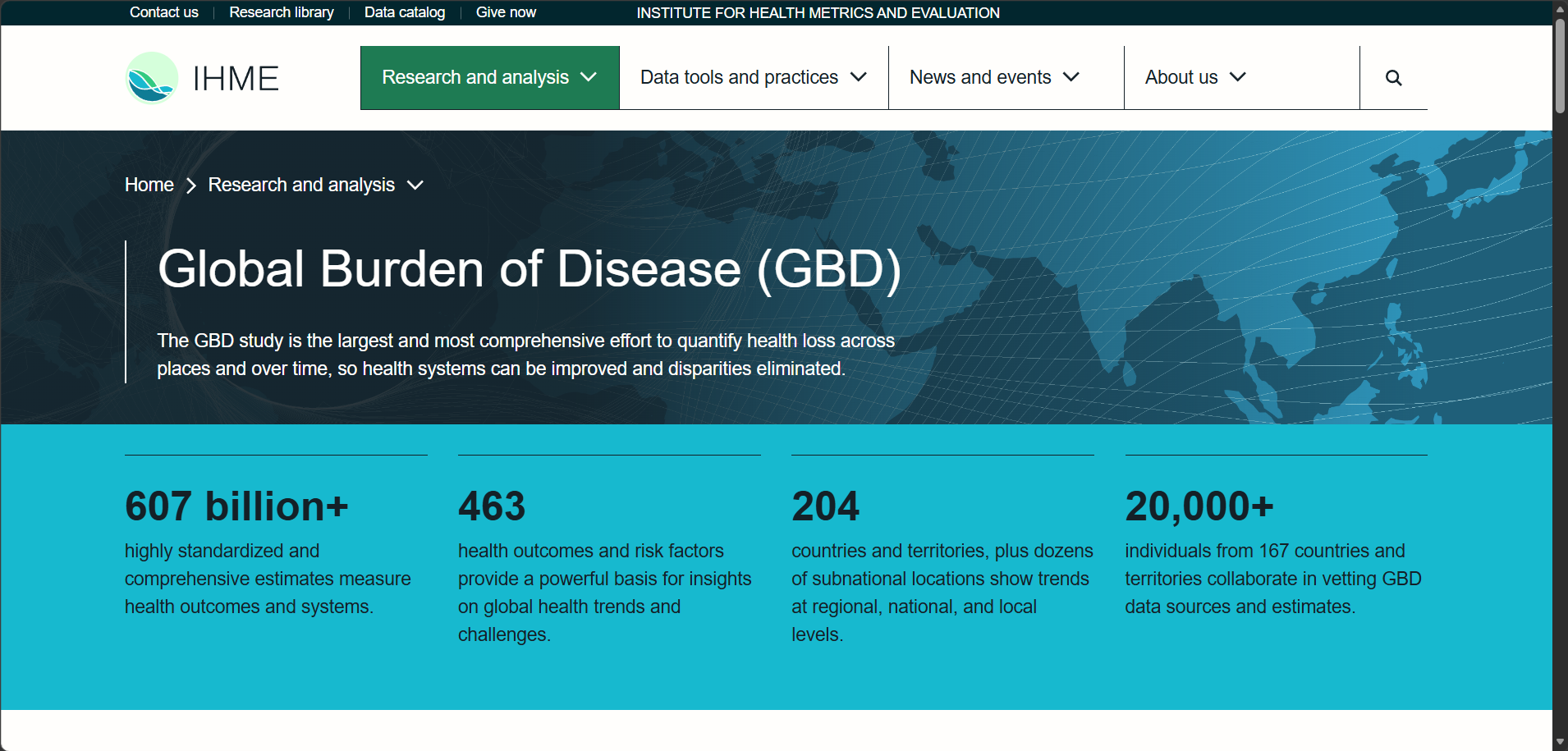Expand the Research and analysis nav chevron
This screenshot has width=1568, height=751.
coord(589,77)
